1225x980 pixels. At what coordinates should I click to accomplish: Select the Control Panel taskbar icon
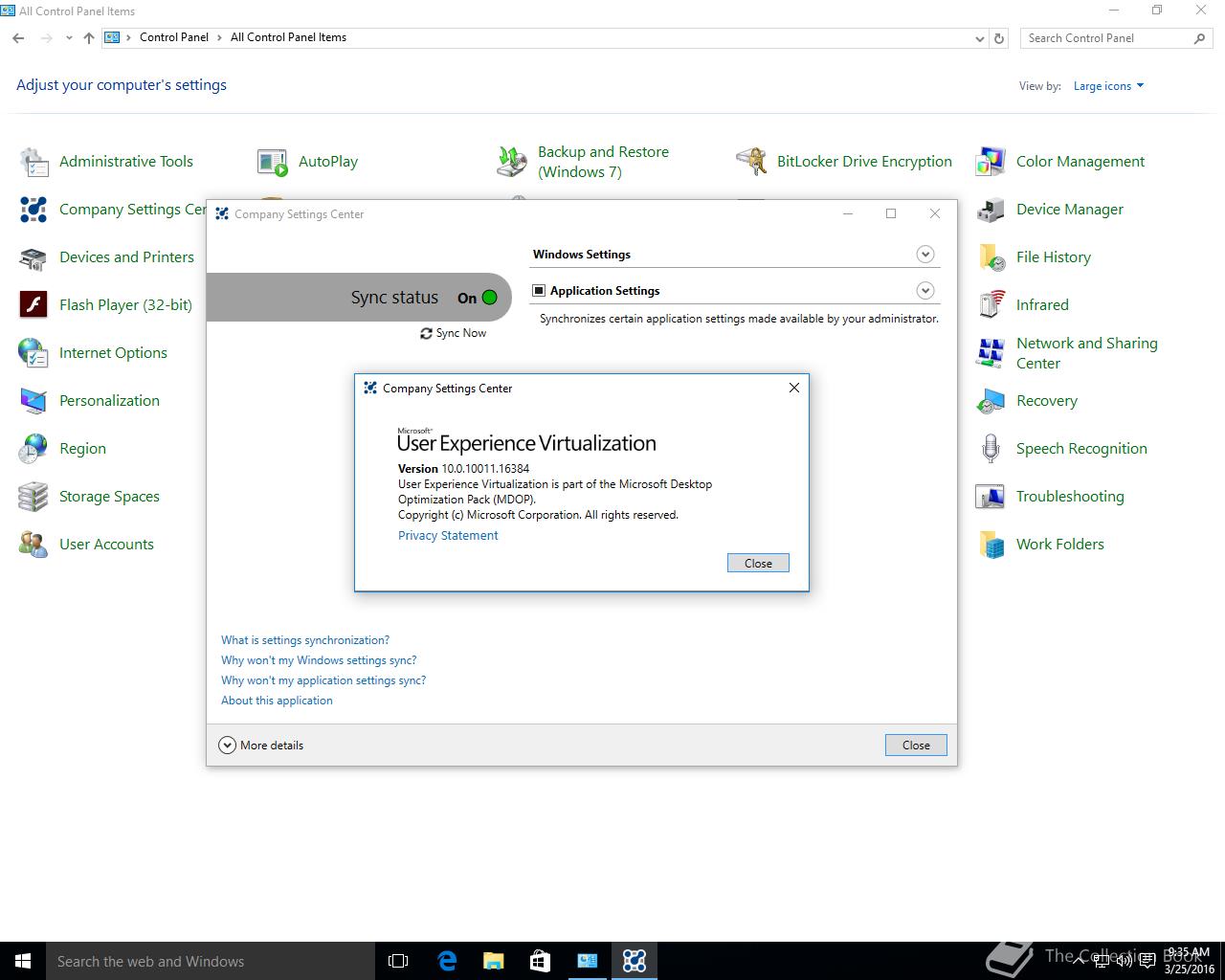point(588,961)
